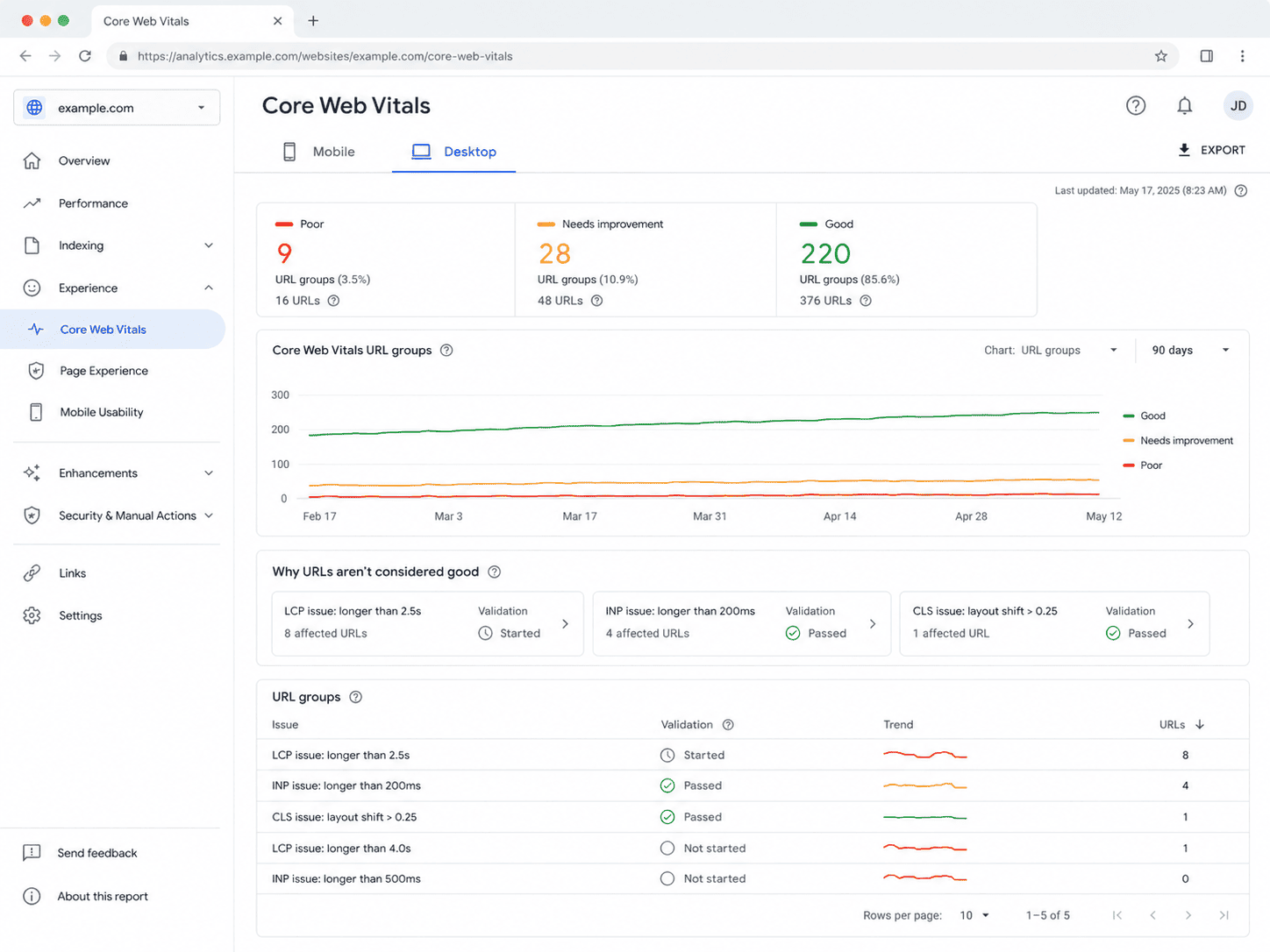Toggle Needs improvement series in chart legend

[1178, 441]
